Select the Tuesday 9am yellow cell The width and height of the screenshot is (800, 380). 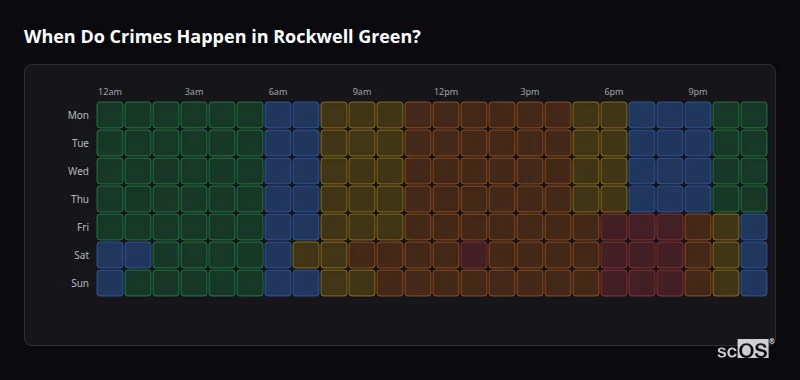[362, 143]
